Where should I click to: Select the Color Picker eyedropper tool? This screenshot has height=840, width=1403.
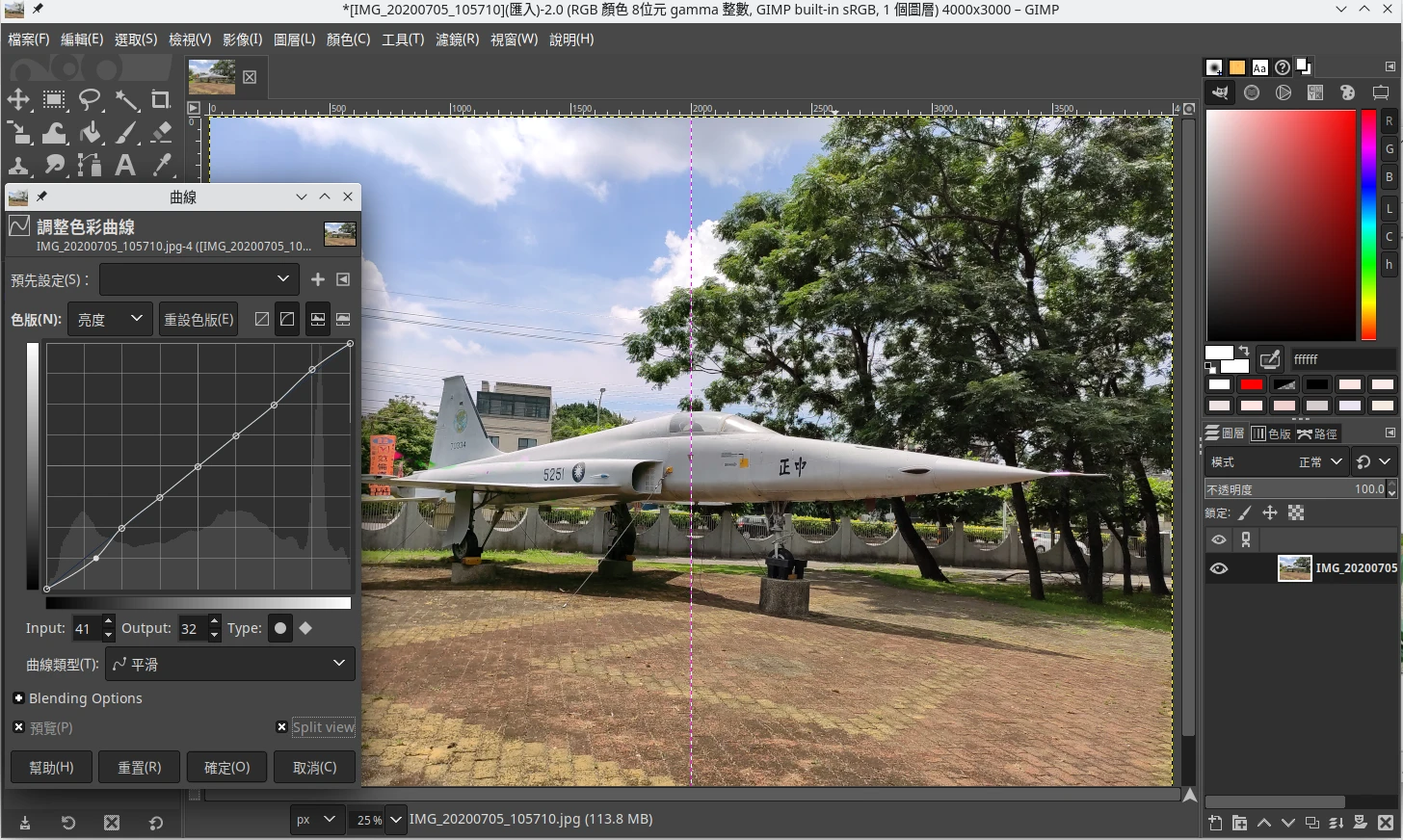click(x=161, y=165)
